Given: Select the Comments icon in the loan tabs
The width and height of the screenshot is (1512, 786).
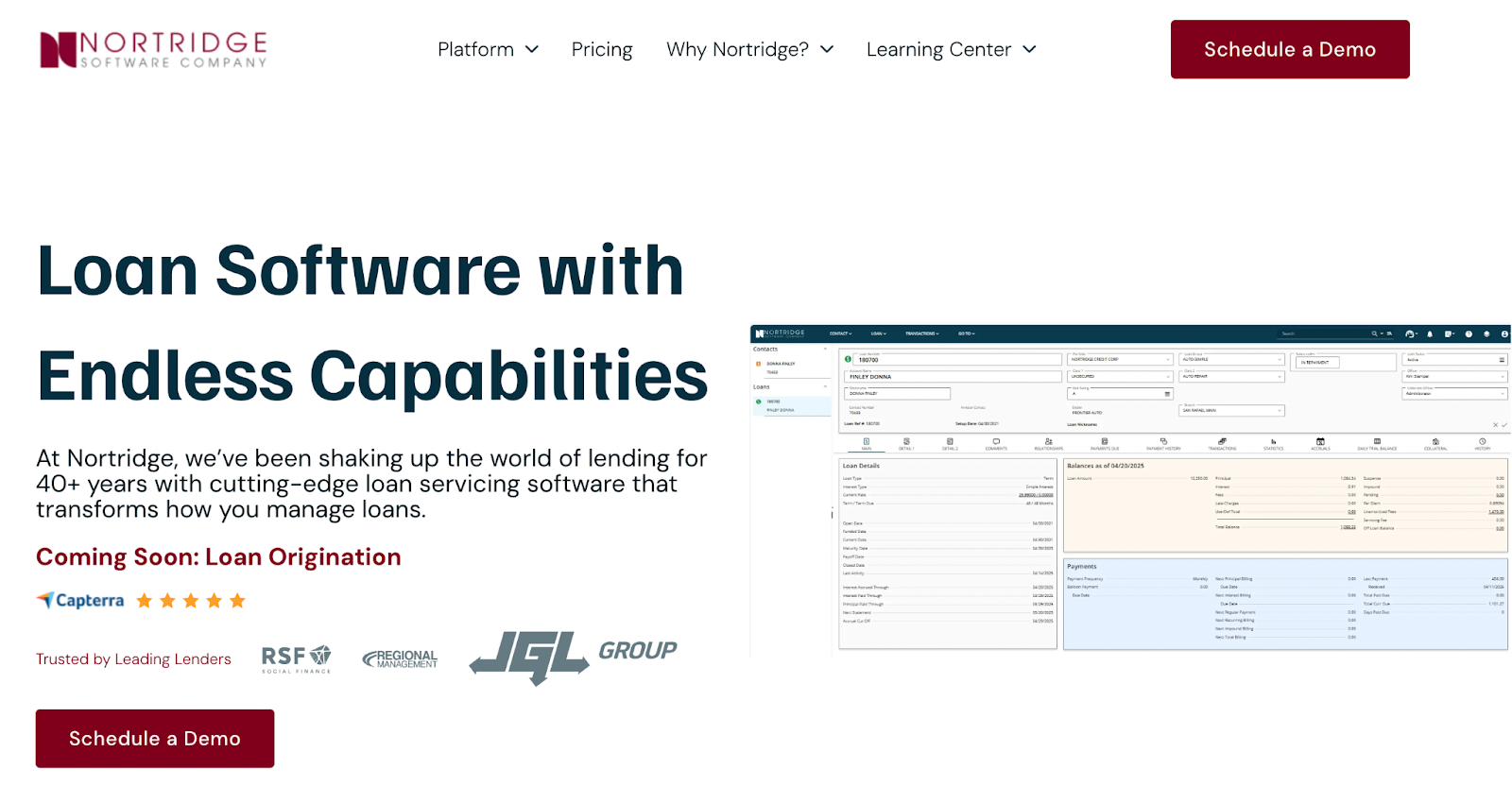Looking at the screenshot, I should point(996,443).
